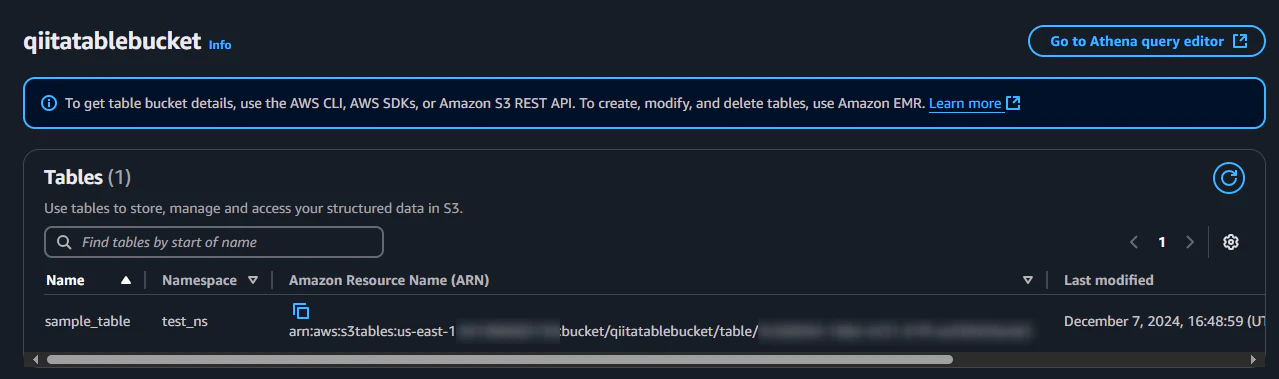Go to previous page of tables
The height and width of the screenshot is (379, 1279).
(1134, 242)
